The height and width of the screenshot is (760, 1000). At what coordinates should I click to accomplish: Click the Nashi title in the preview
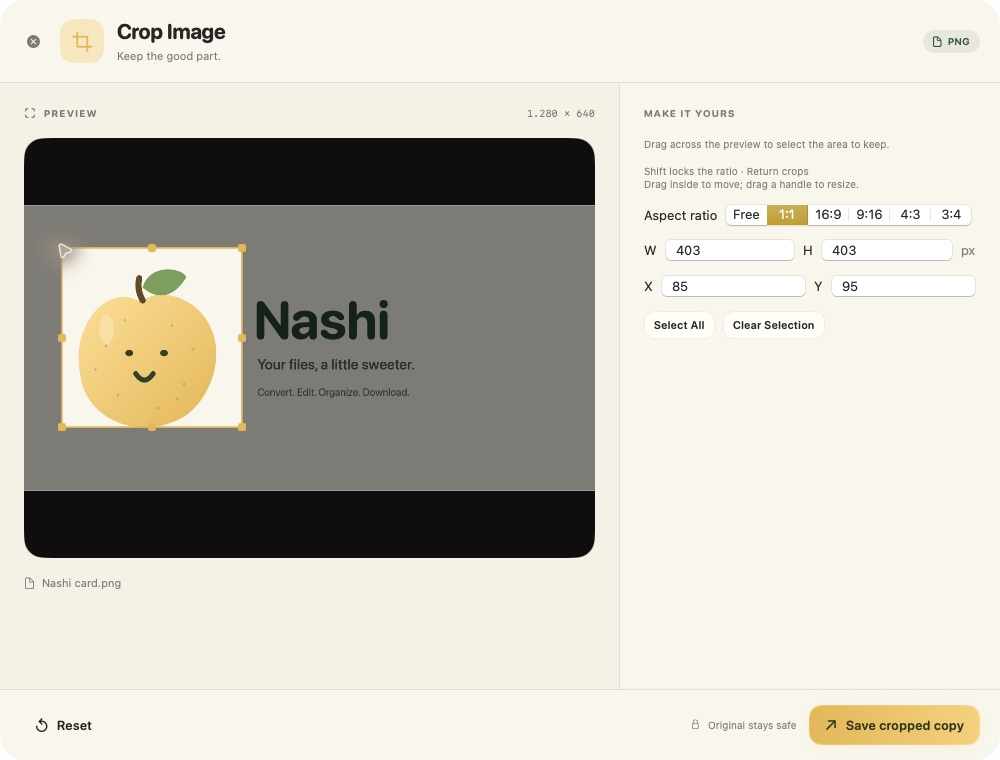[322, 320]
